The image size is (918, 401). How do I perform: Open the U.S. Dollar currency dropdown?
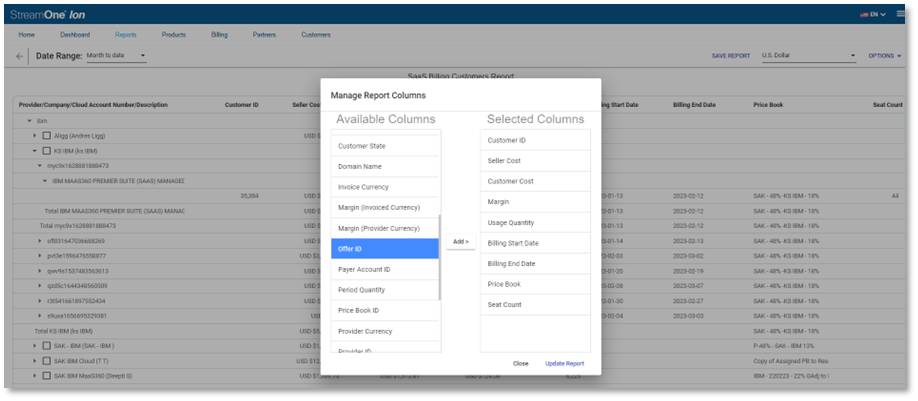pos(809,56)
